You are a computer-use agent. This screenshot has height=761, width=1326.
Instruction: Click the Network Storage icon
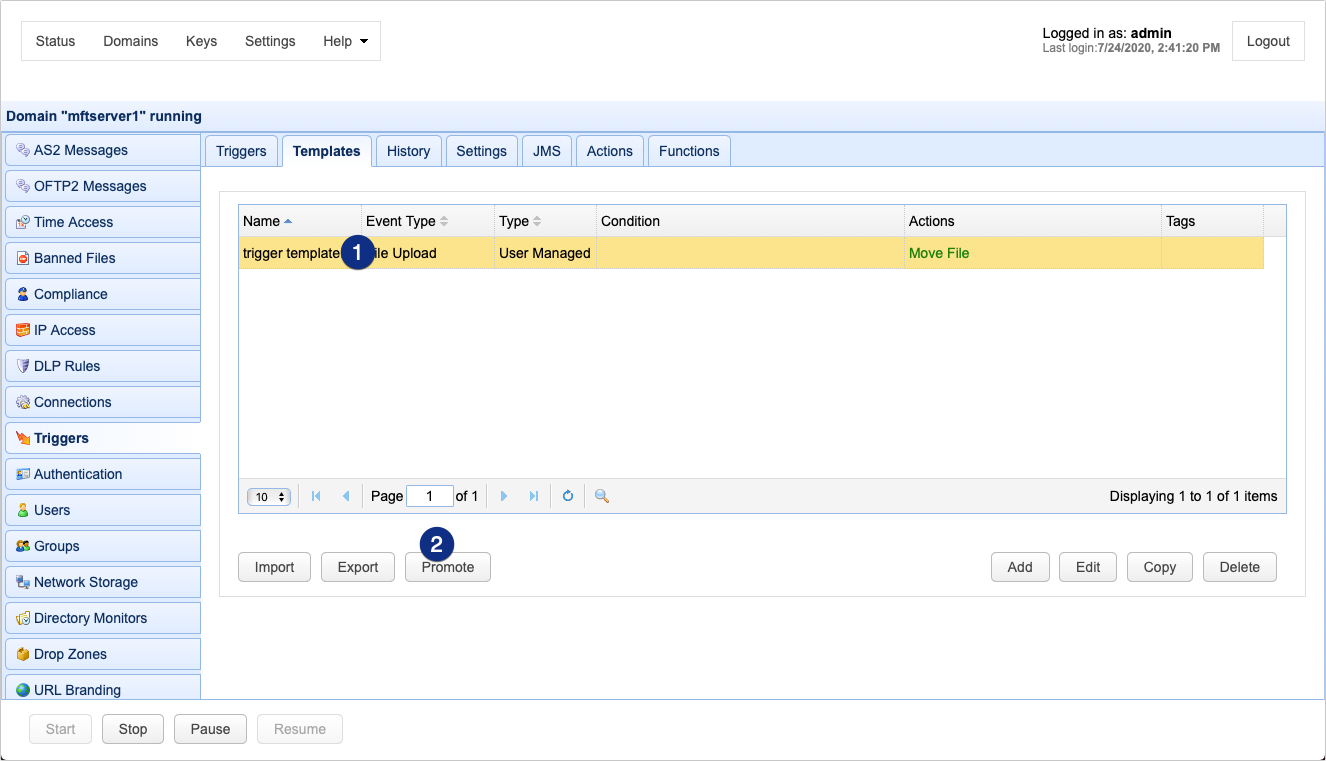click(23, 582)
